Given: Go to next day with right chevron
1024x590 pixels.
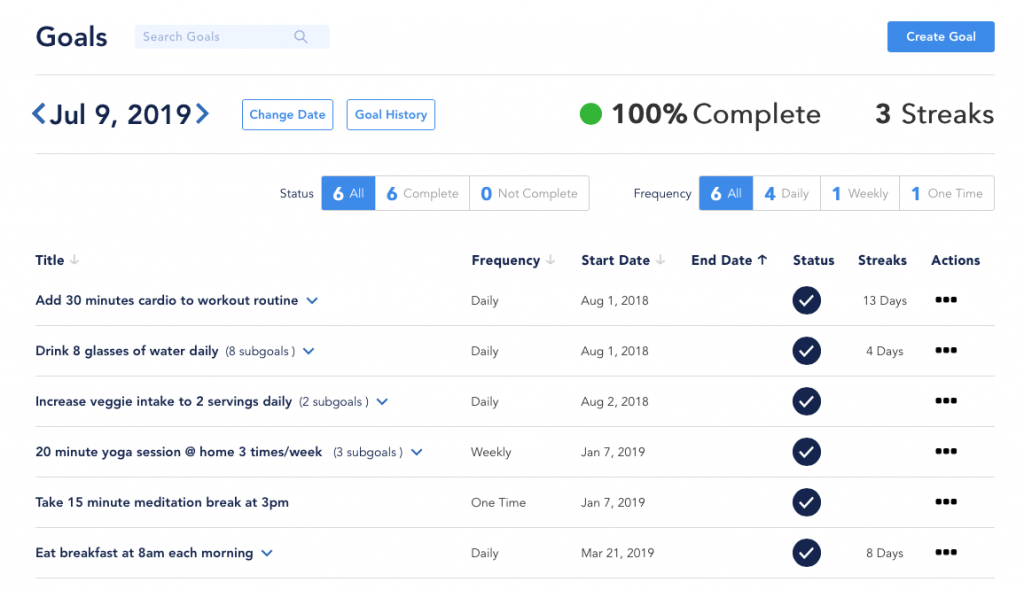Looking at the screenshot, I should pos(202,114).
